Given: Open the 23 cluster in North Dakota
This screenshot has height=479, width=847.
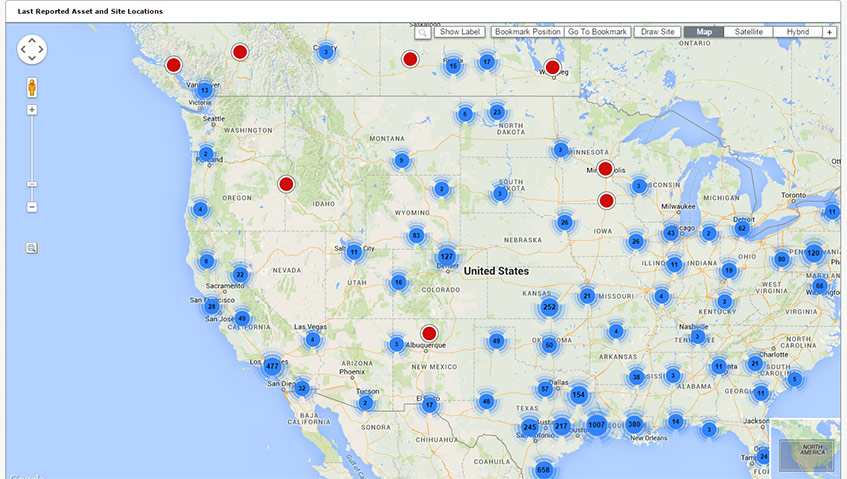Looking at the screenshot, I should click(497, 112).
